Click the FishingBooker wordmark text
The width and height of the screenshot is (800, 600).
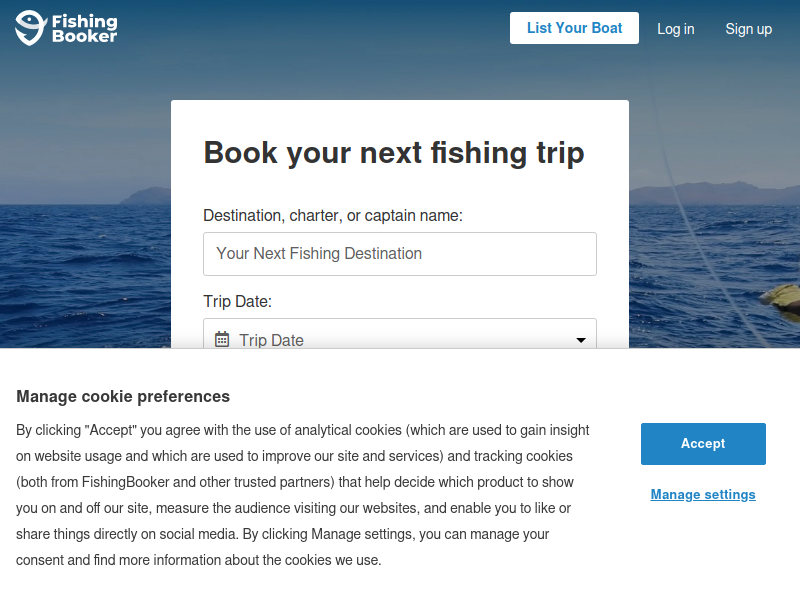84,28
